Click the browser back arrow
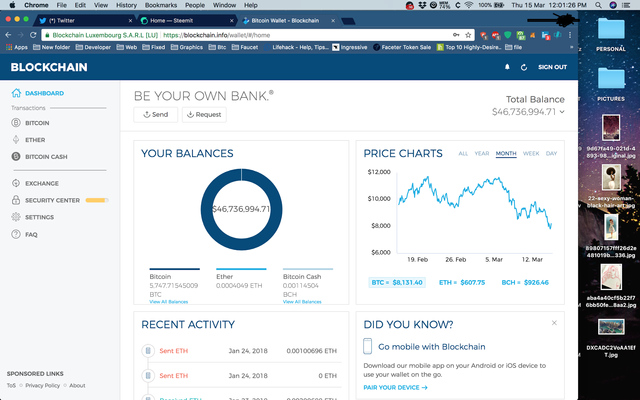The width and height of the screenshot is (640, 400). [x=8, y=35]
